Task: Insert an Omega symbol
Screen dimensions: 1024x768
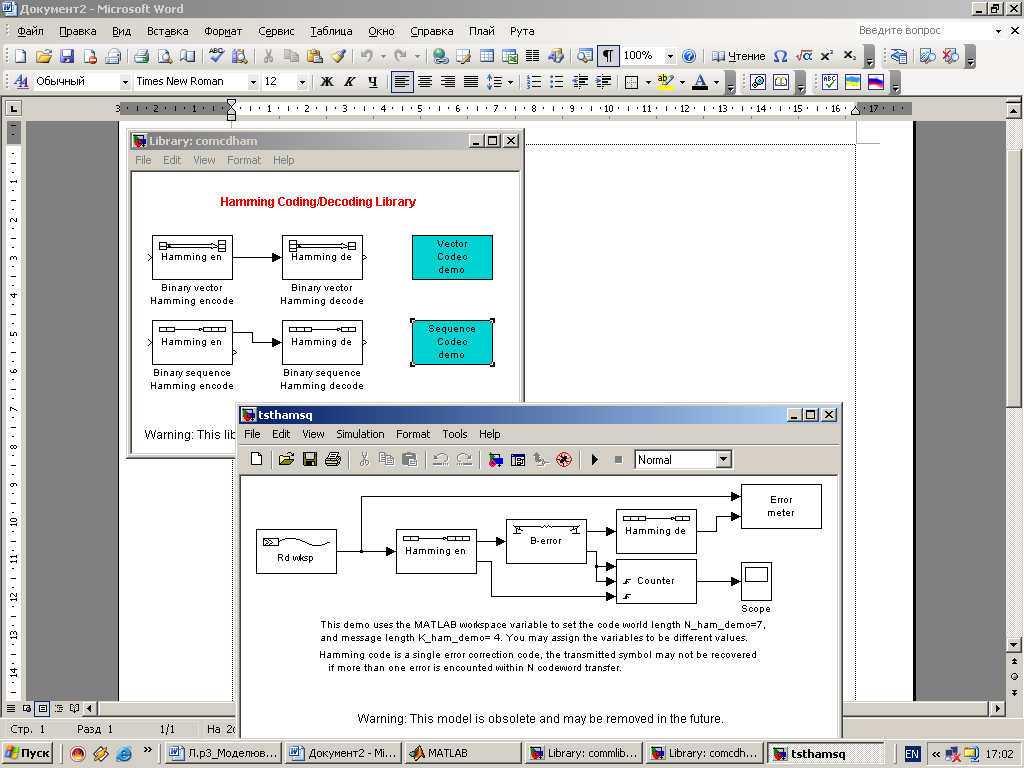Action: pos(780,56)
